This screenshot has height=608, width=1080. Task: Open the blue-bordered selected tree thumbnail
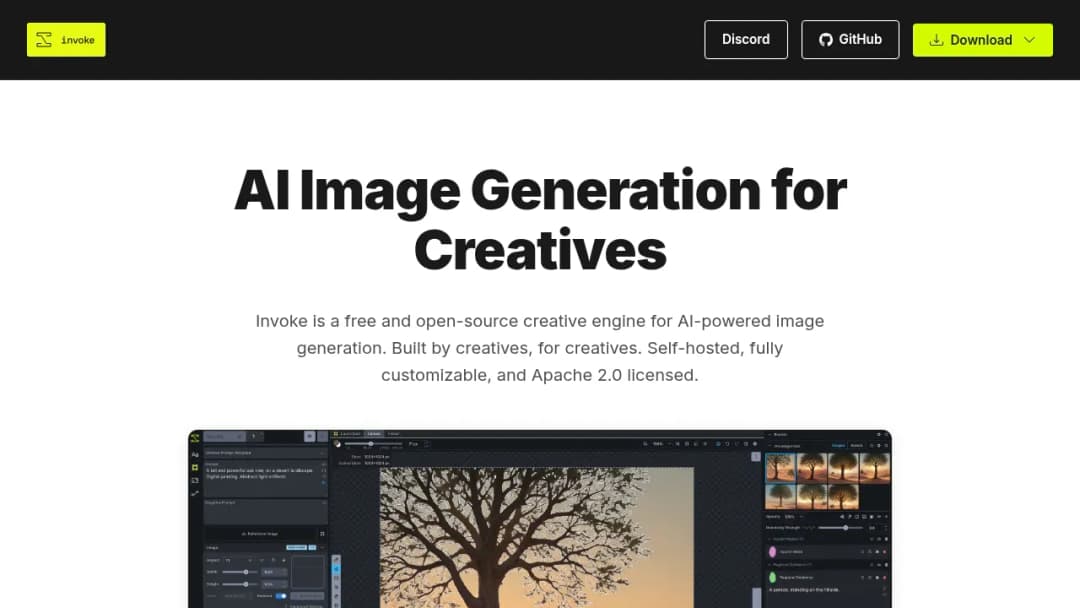780,468
